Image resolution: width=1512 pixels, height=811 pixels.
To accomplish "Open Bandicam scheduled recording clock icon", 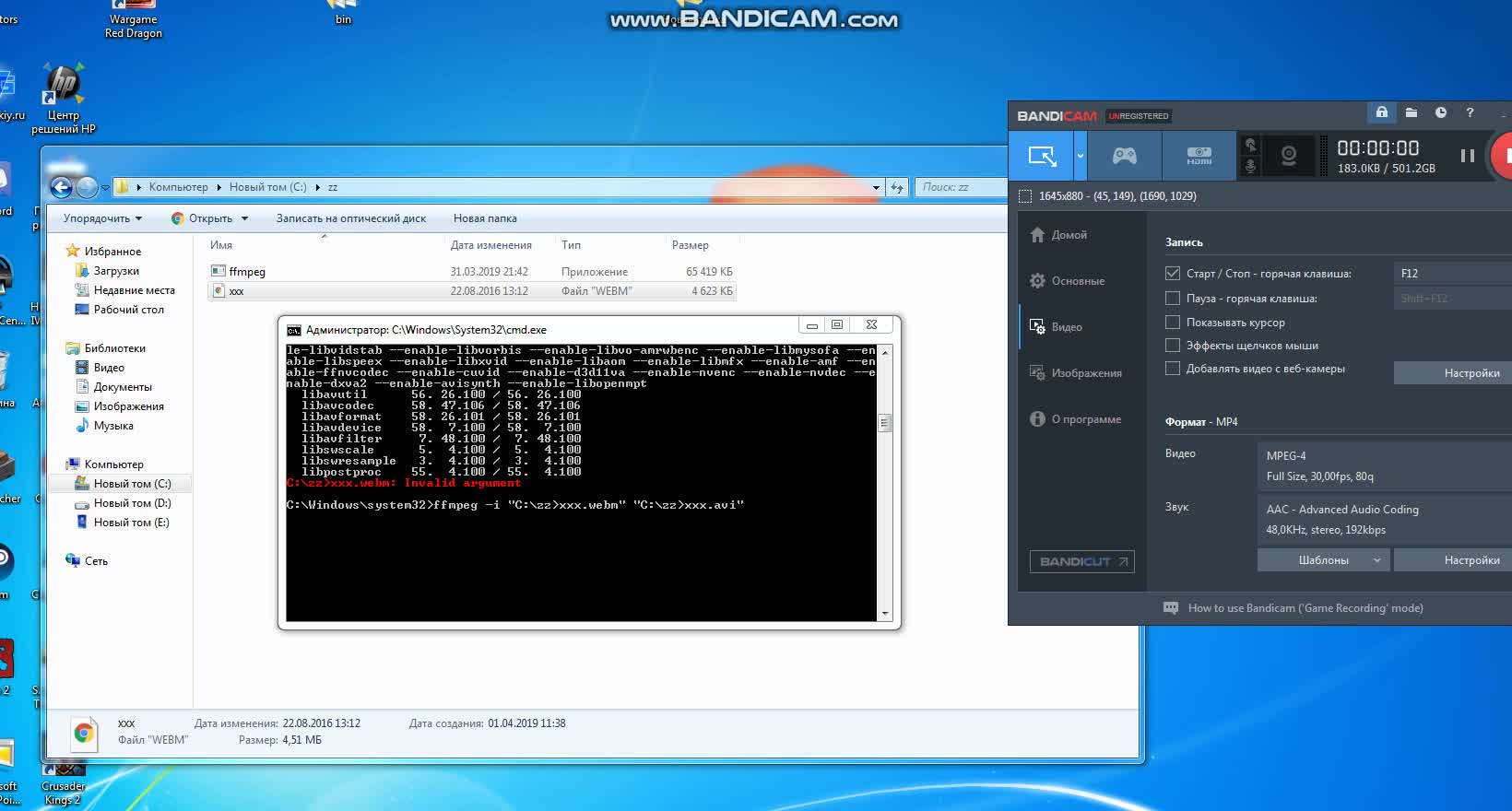I will point(1441,112).
